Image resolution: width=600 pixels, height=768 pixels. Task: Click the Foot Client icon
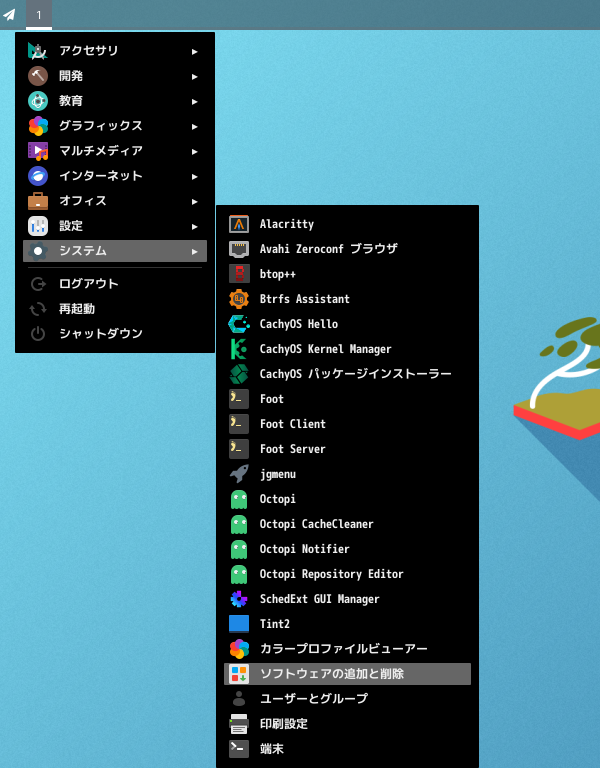(239, 424)
